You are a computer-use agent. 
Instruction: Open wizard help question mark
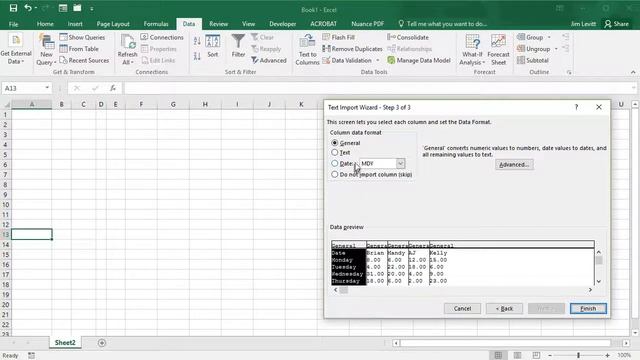click(576, 107)
